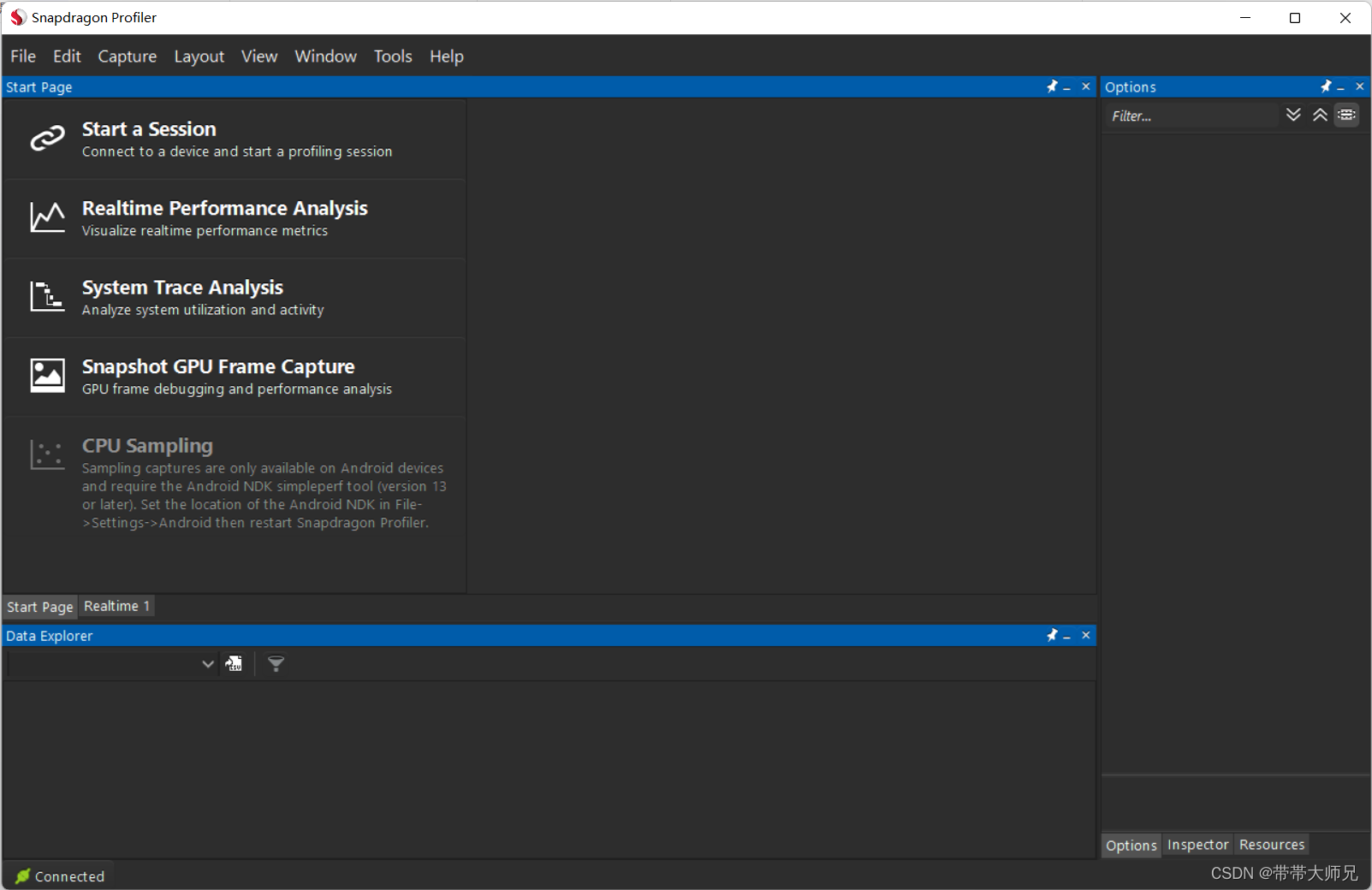Click the Start a Session heading
The width and height of the screenshot is (1372, 890).
click(149, 129)
